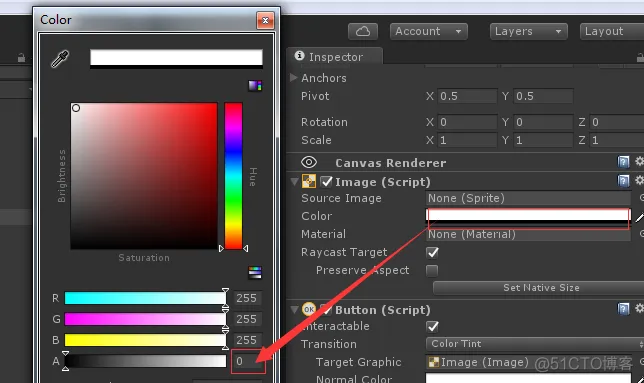Click the Canvas Renderer eye icon
Image resolution: width=644 pixels, height=383 pixels.
point(309,162)
